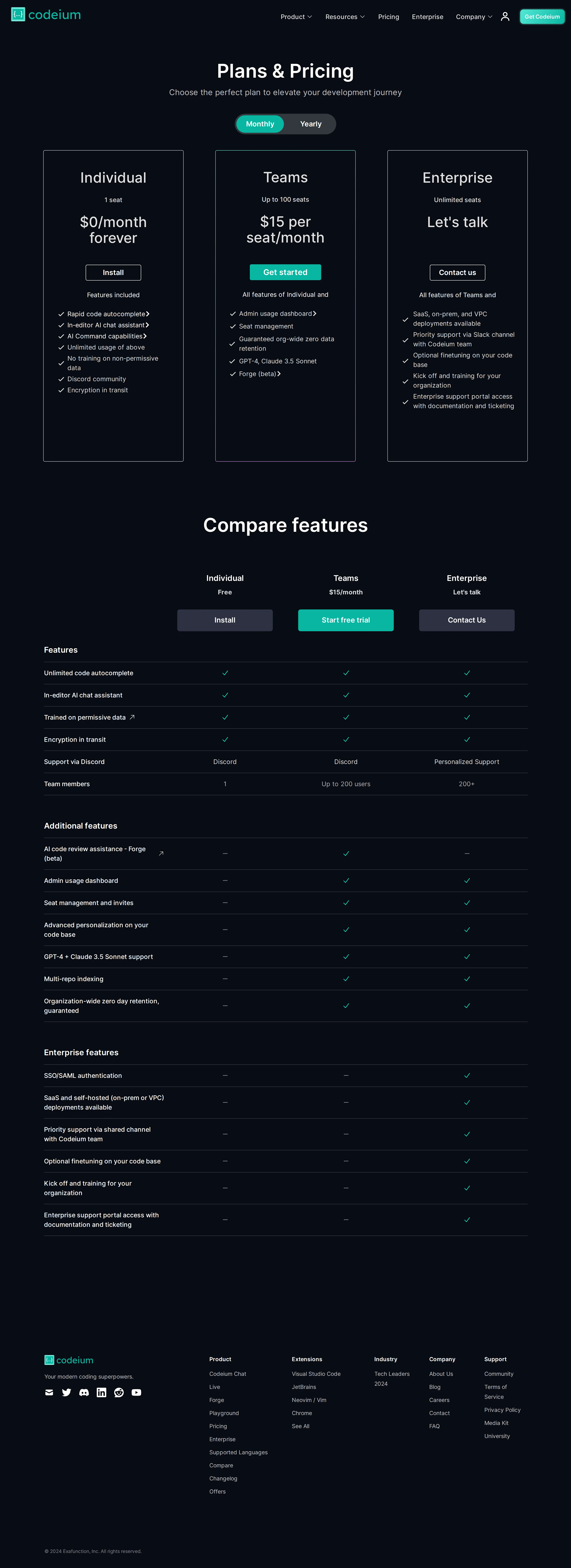The height and width of the screenshot is (1568, 571).
Task: Click Get started in the Teams card
Action: (285, 272)
